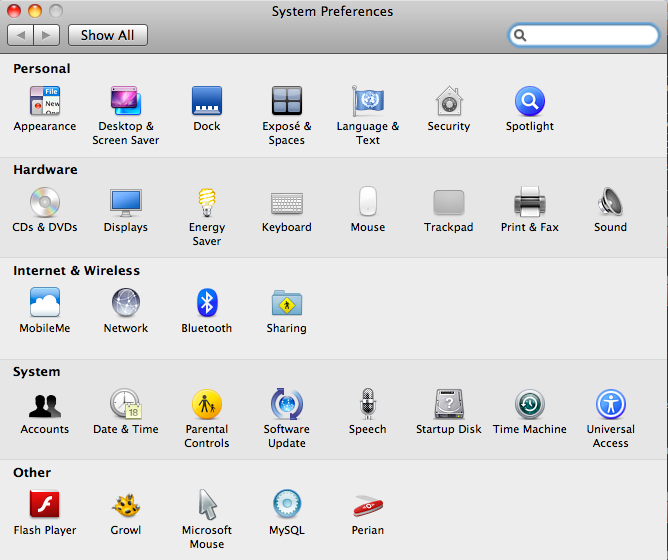Open Bluetooth settings
Screen dimensions: 668x560
(x=207, y=304)
